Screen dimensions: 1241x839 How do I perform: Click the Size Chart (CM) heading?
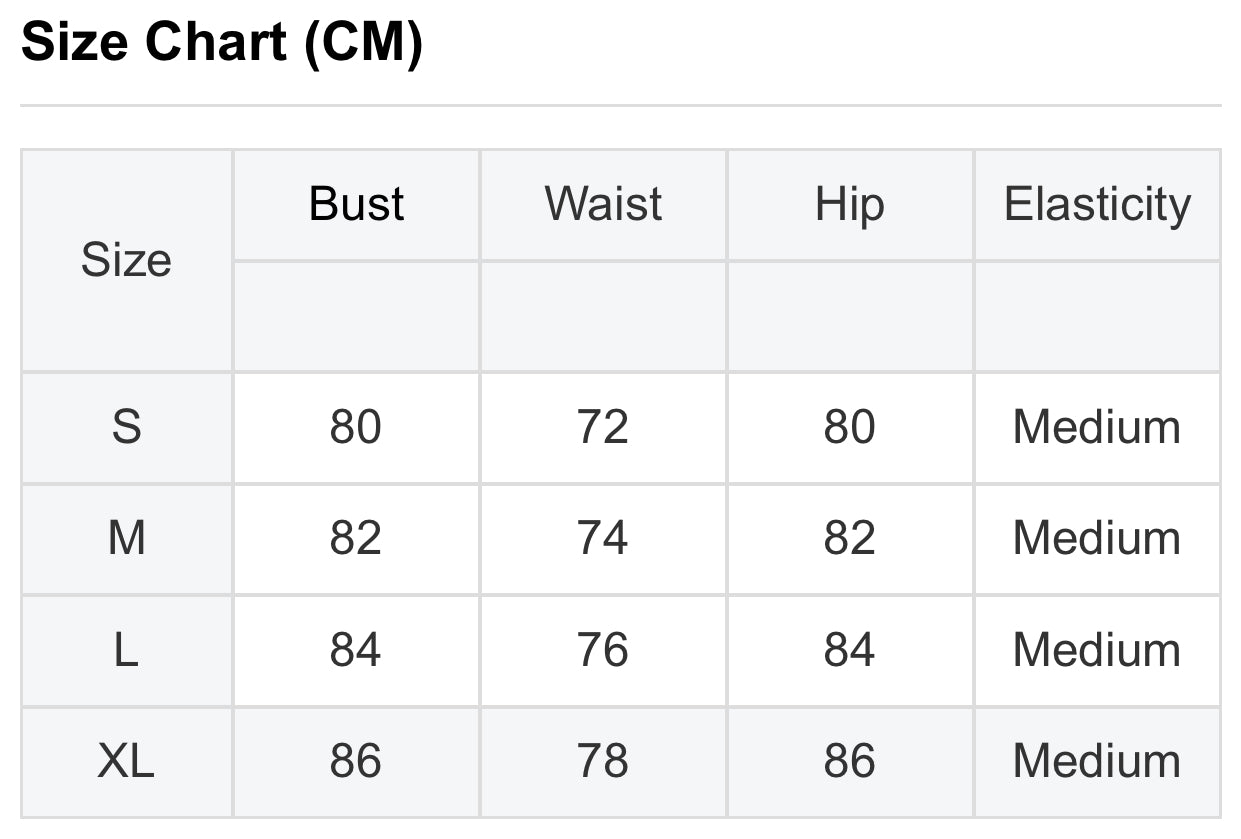221,43
